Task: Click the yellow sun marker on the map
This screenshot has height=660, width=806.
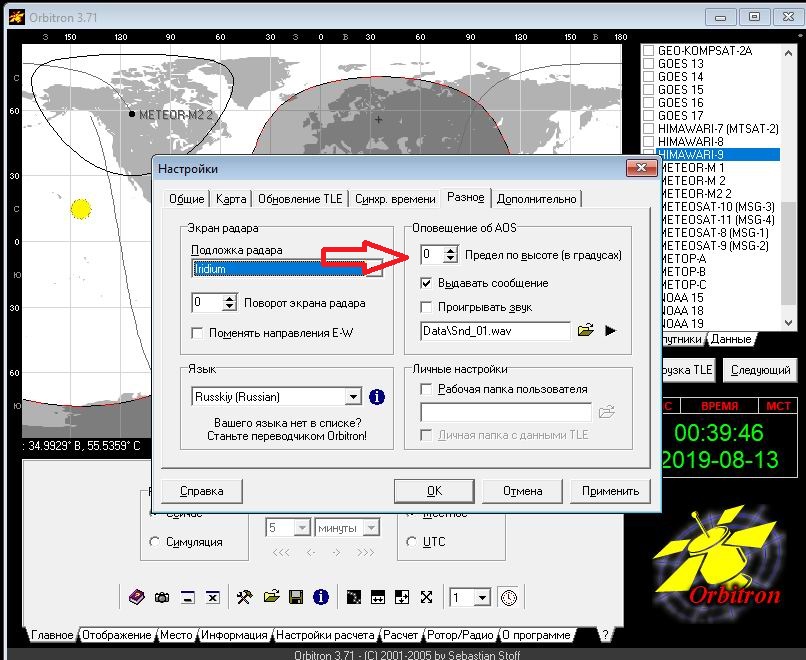Action: click(81, 209)
